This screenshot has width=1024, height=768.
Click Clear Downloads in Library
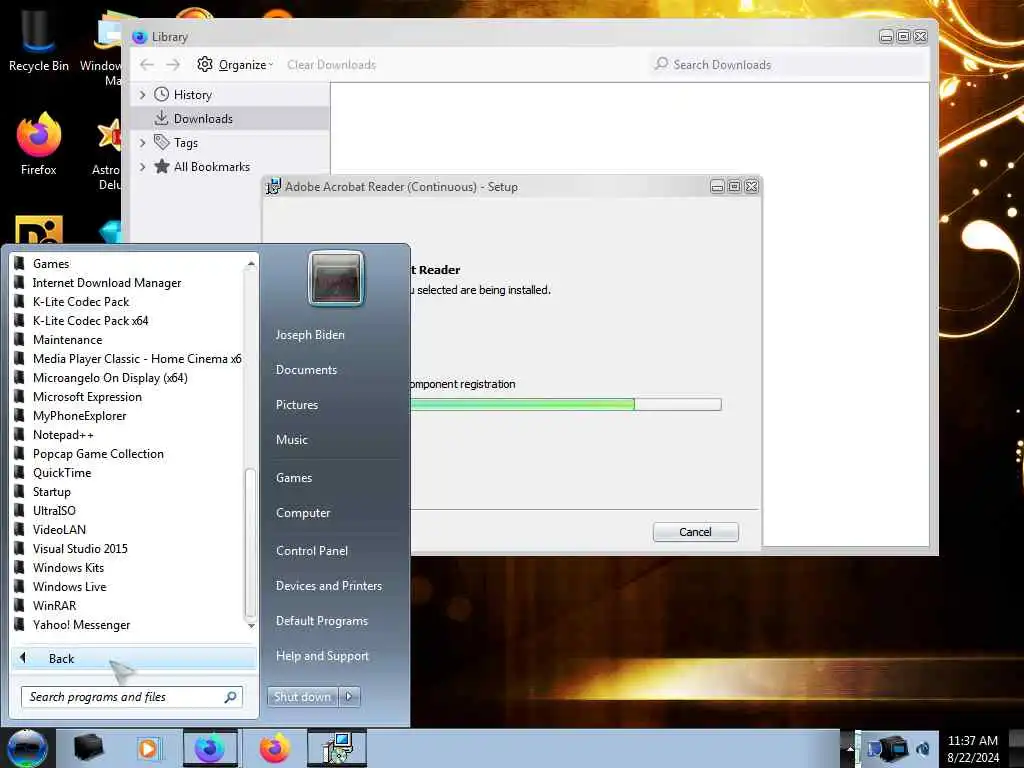tap(332, 65)
